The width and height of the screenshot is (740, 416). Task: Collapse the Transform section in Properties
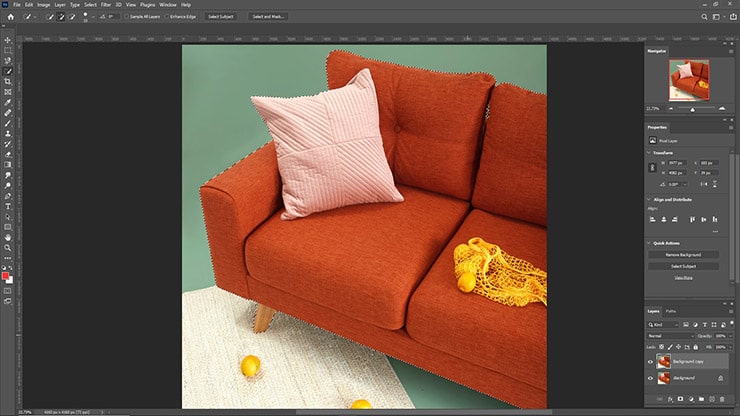click(650, 153)
